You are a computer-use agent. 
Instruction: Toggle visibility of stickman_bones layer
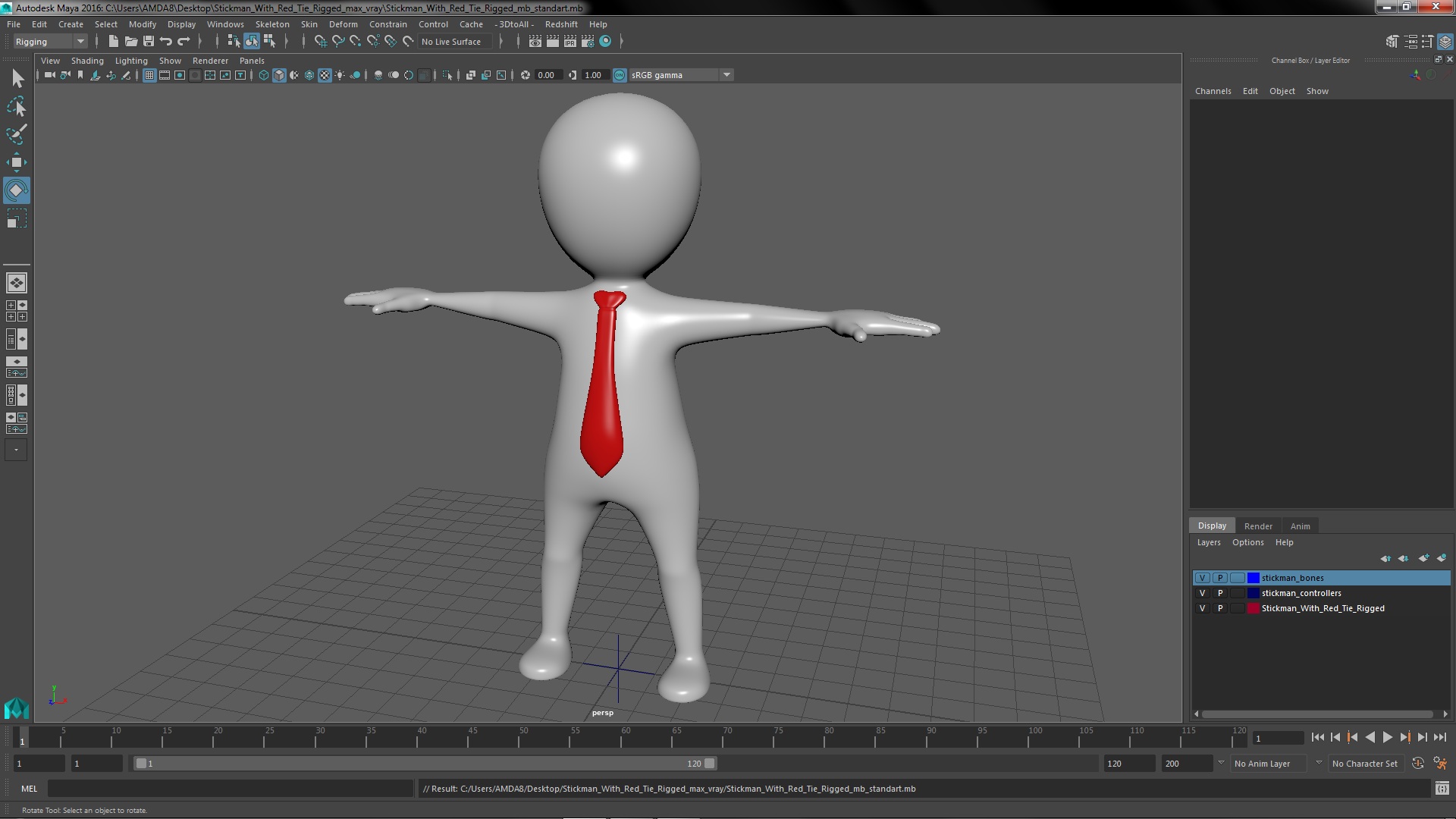point(1202,578)
